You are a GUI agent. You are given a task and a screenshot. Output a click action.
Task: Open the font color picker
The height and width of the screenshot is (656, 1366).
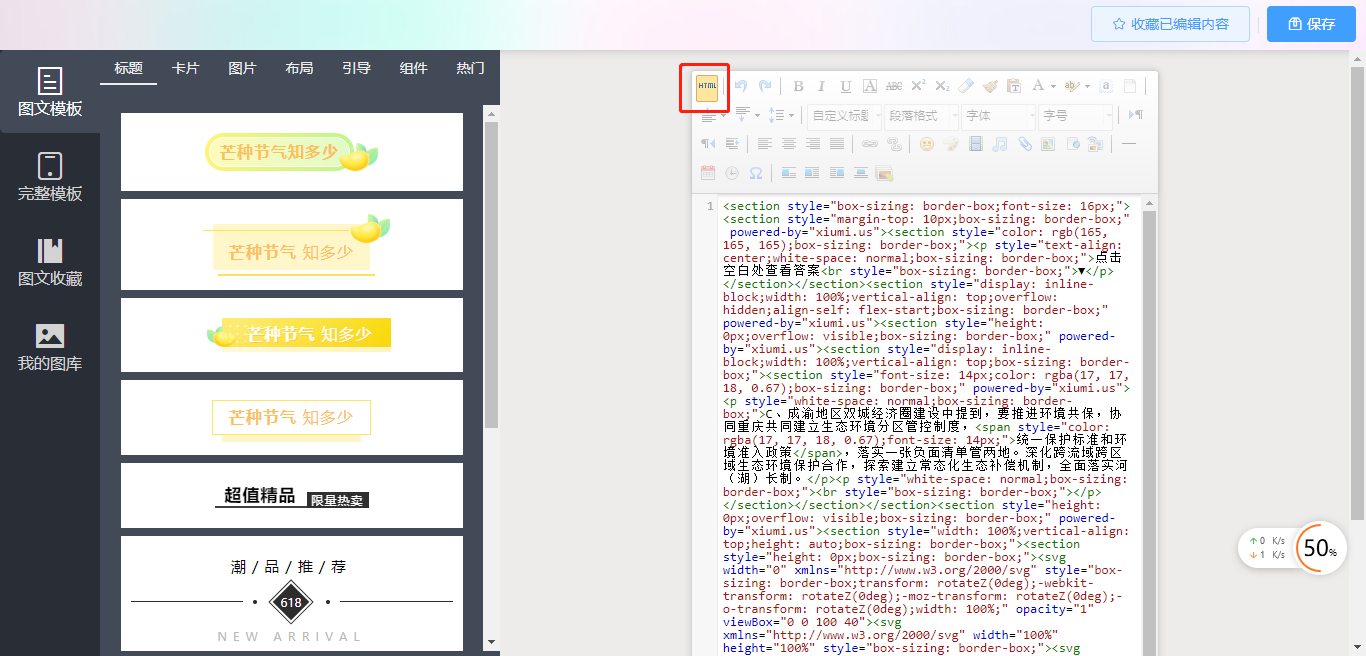tap(1039, 87)
